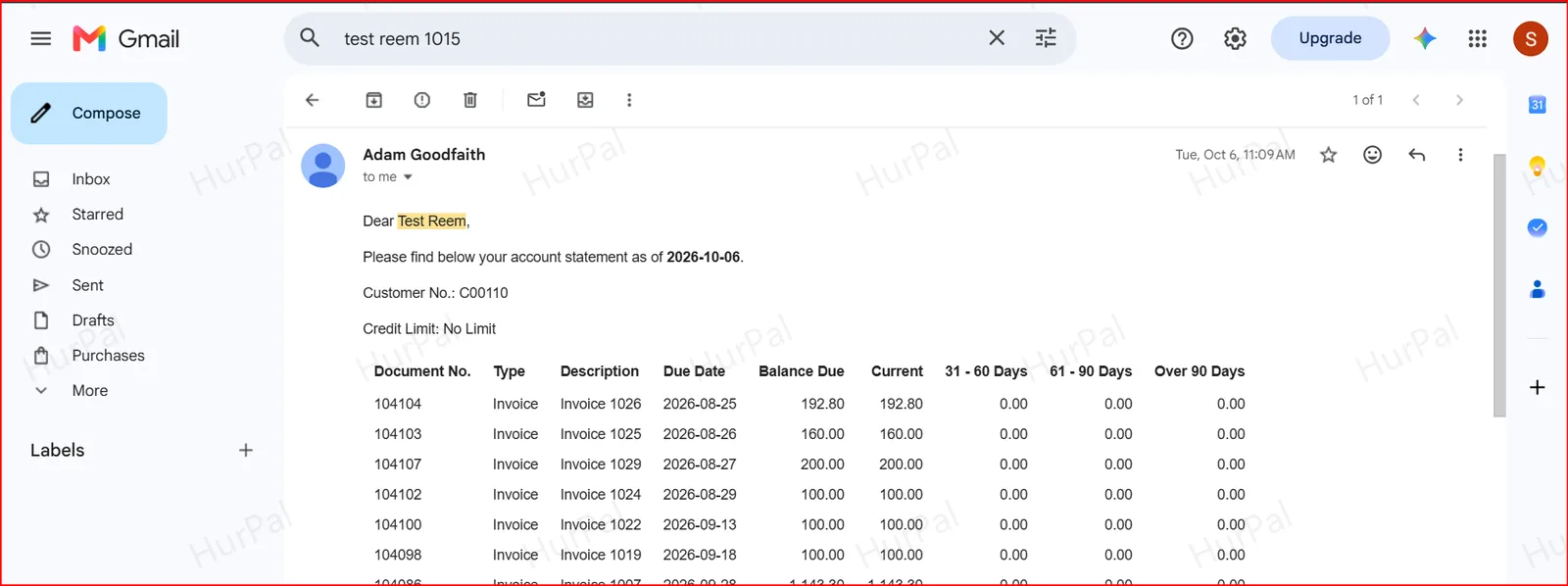Open the Inbox folder
The height and width of the screenshot is (586, 1568).
91,179
